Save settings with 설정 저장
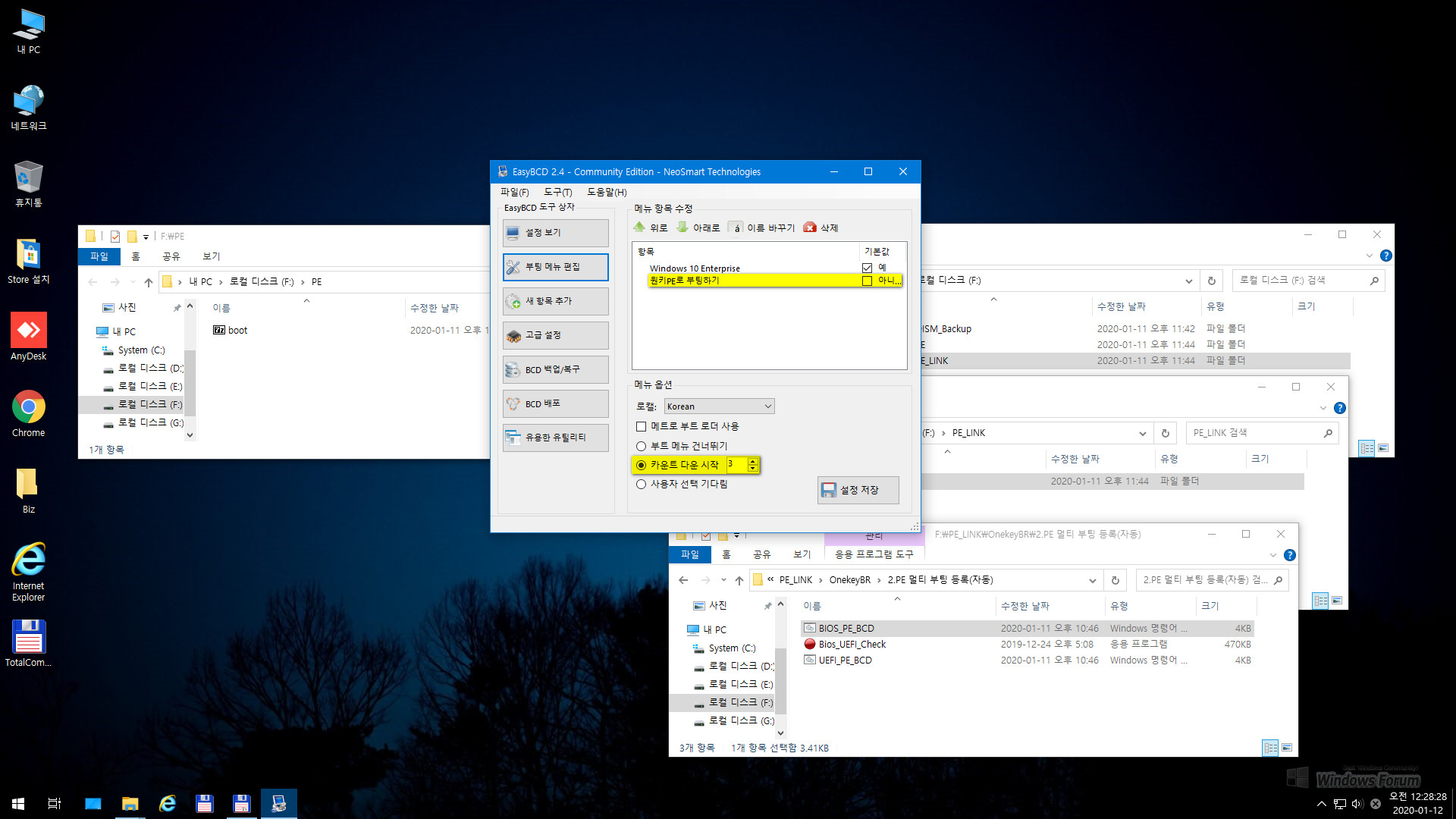Screen dimensions: 1456x819 click(x=858, y=490)
